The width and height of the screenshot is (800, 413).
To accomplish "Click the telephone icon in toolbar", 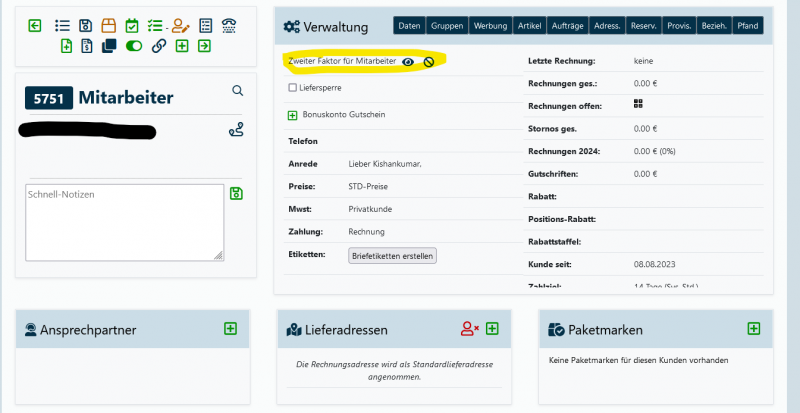I will pyautogui.click(x=229, y=26).
